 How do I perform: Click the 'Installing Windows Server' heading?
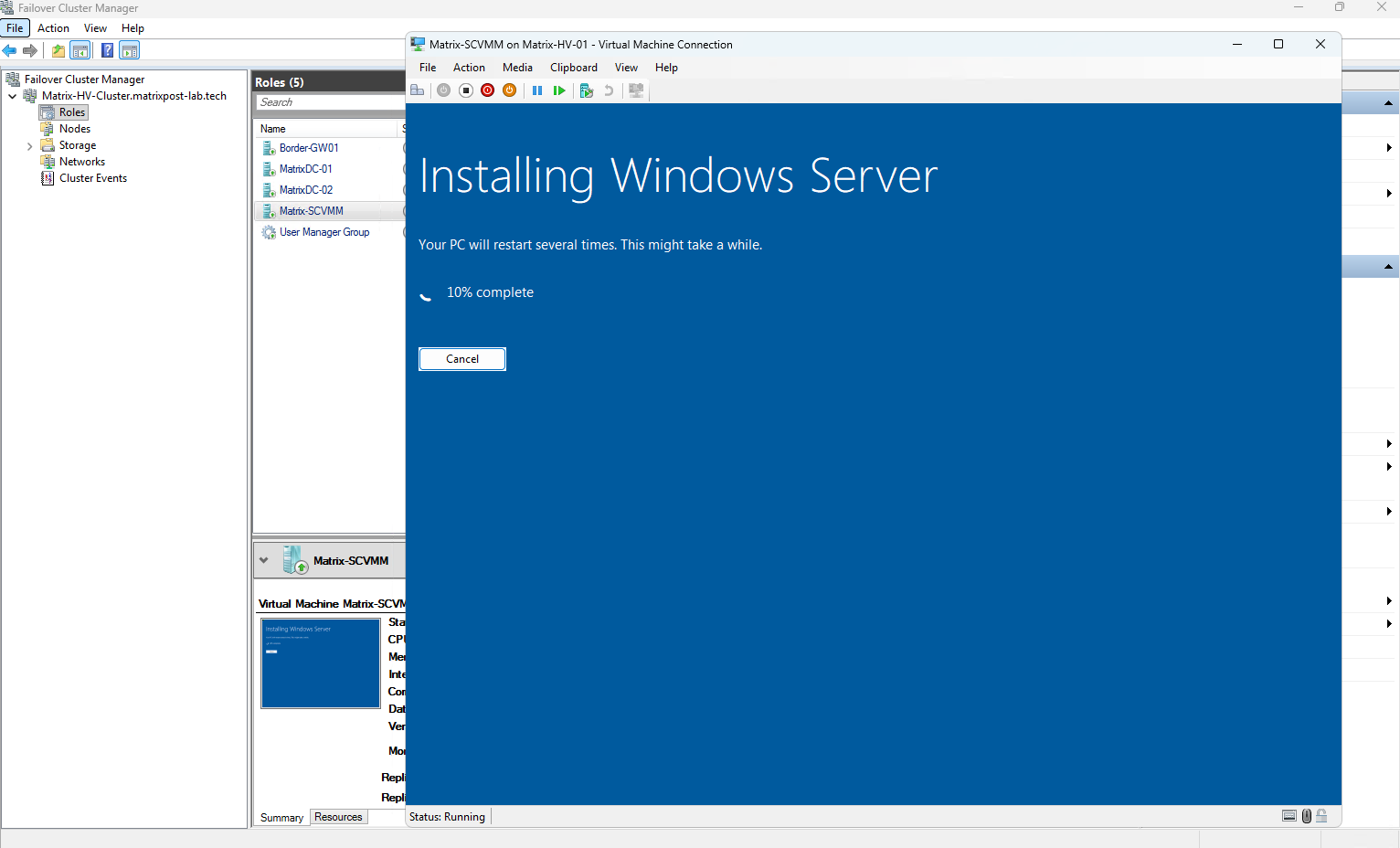679,175
